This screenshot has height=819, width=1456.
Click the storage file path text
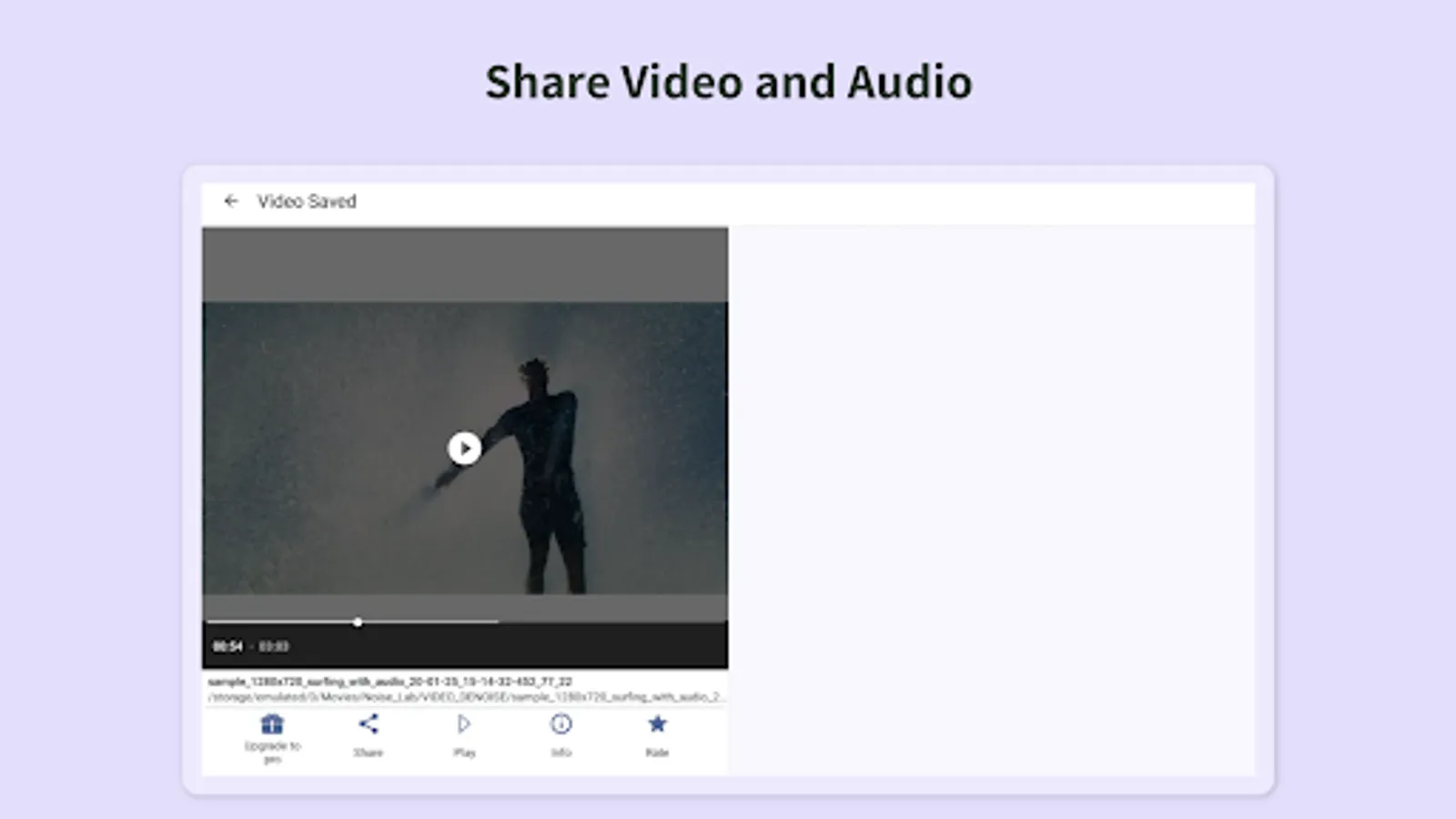click(x=466, y=697)
